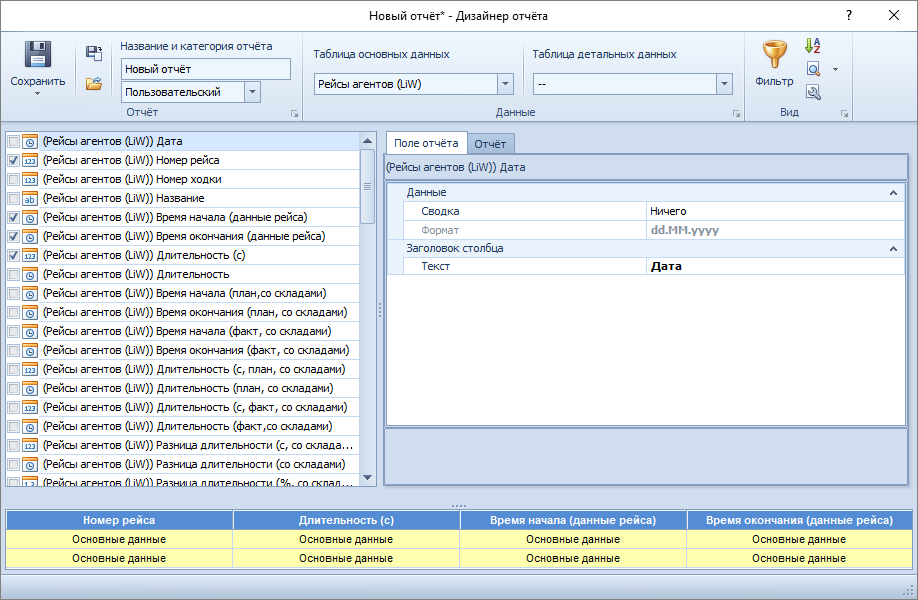Click the Отчёт group dialog launcher
This screenshot has height=600, width=918.
[x=294, y=114]
